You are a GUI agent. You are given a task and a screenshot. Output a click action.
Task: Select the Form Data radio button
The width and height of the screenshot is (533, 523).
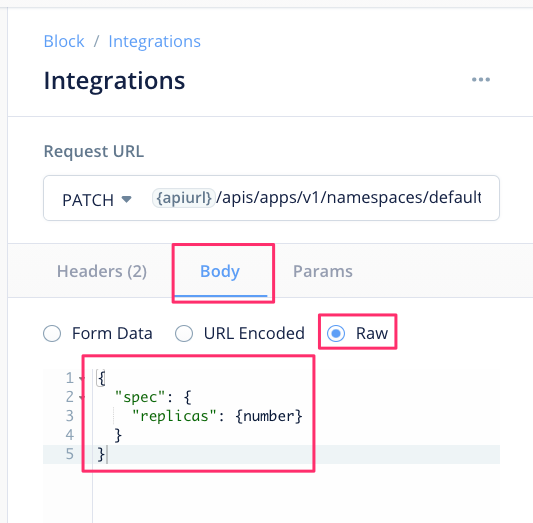pyautogui.click(x=52, y=333)
